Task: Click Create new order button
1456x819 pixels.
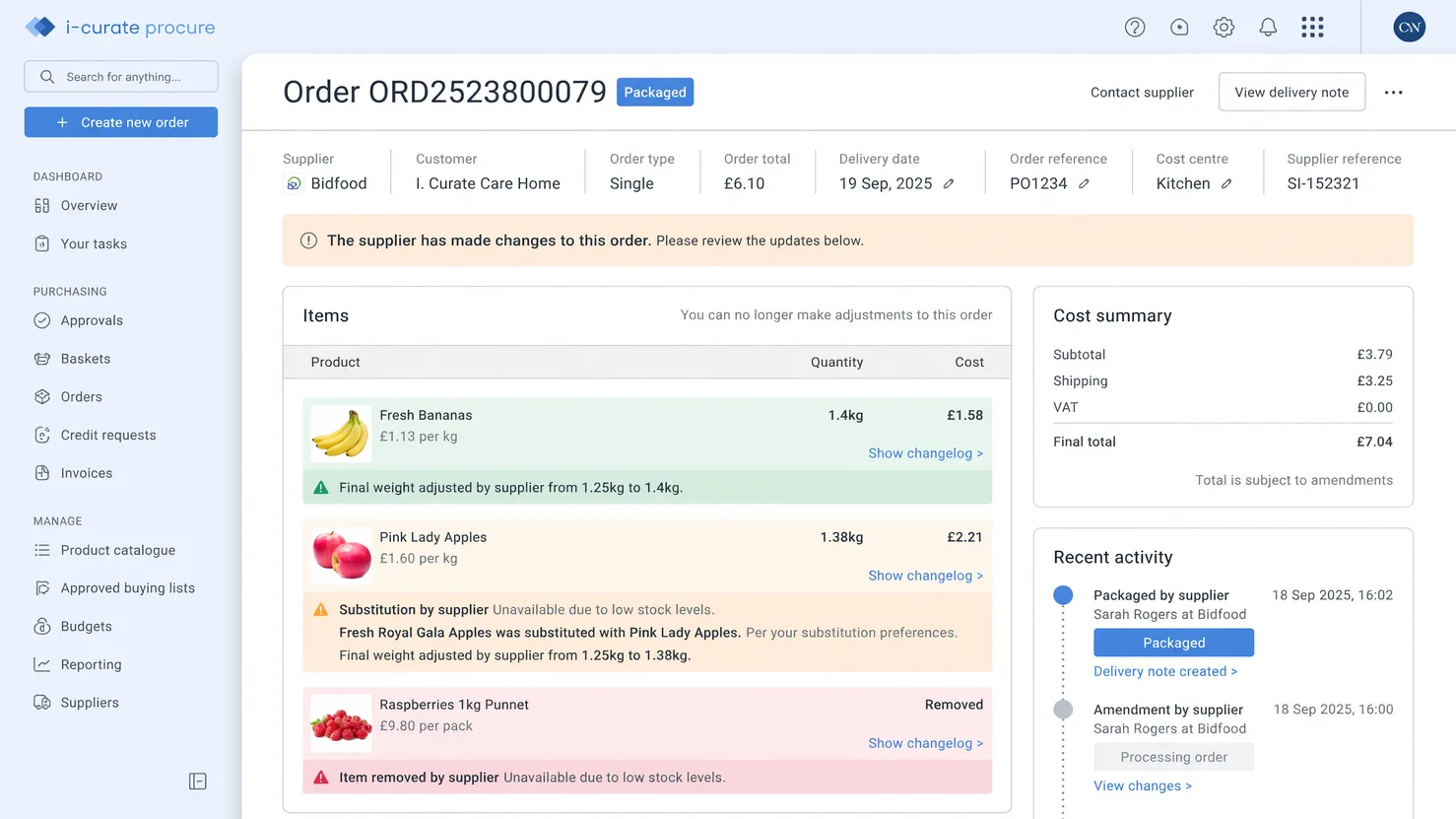Action: click(x=121, y=122)
